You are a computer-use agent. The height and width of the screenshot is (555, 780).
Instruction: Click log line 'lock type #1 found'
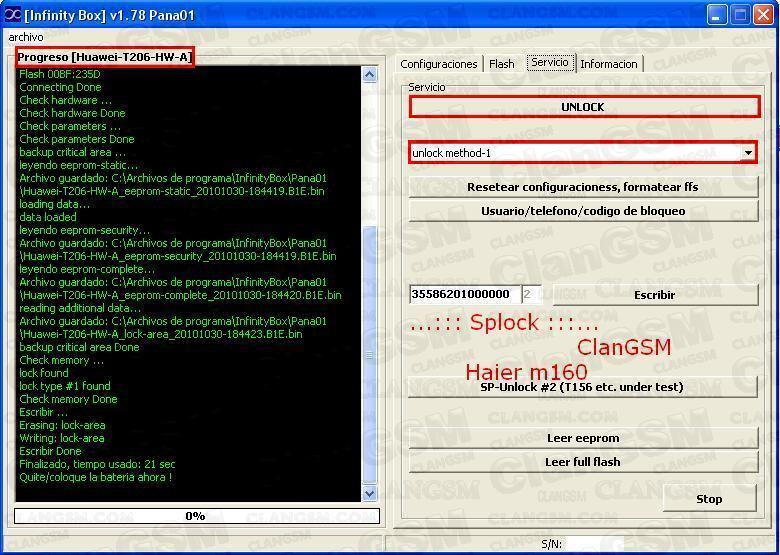pyautogui.click(x=65, y=386)
